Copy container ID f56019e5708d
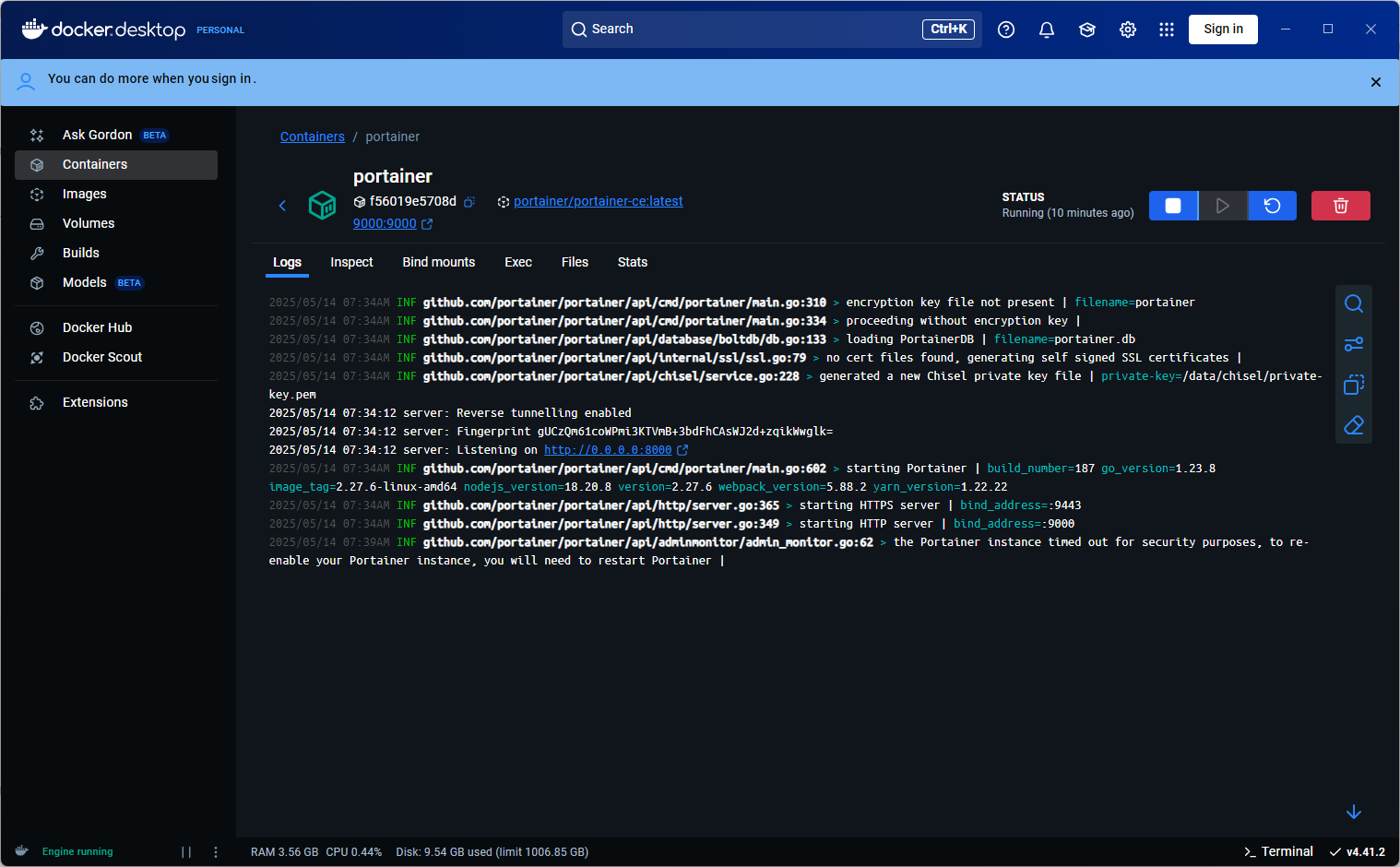The height and width of the screenshot is (867, 1400). pyautogui.click(x=469, y=202)
